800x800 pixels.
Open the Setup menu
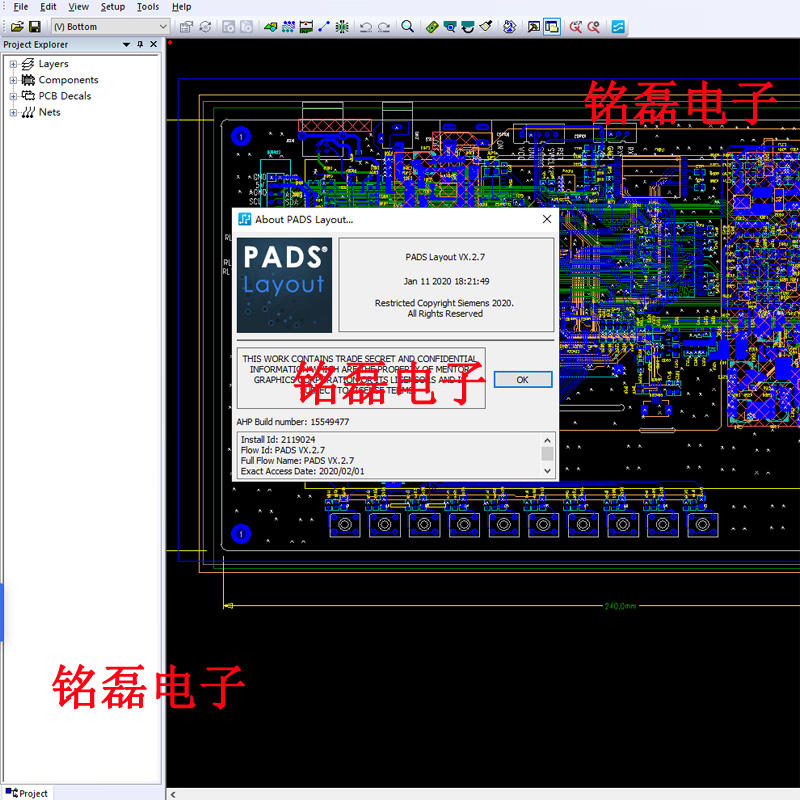(113, 7)
